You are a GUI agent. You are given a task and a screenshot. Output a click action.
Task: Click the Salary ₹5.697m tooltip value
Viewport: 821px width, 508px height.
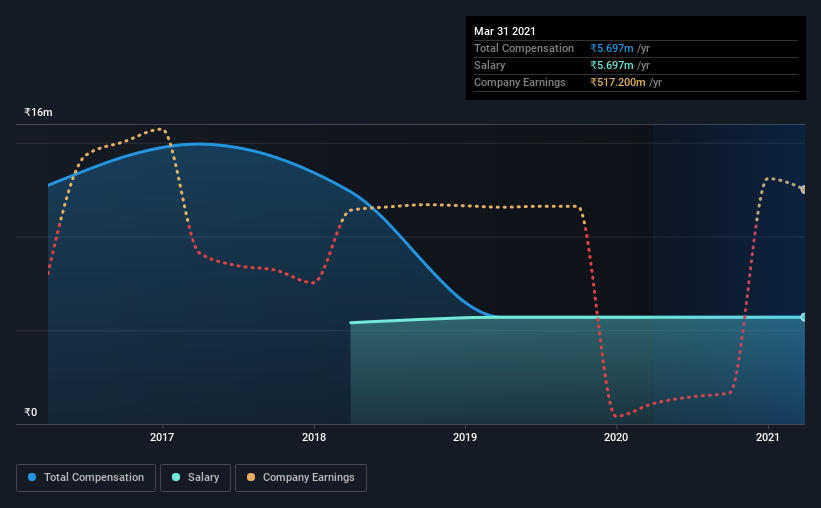[612, 65]
